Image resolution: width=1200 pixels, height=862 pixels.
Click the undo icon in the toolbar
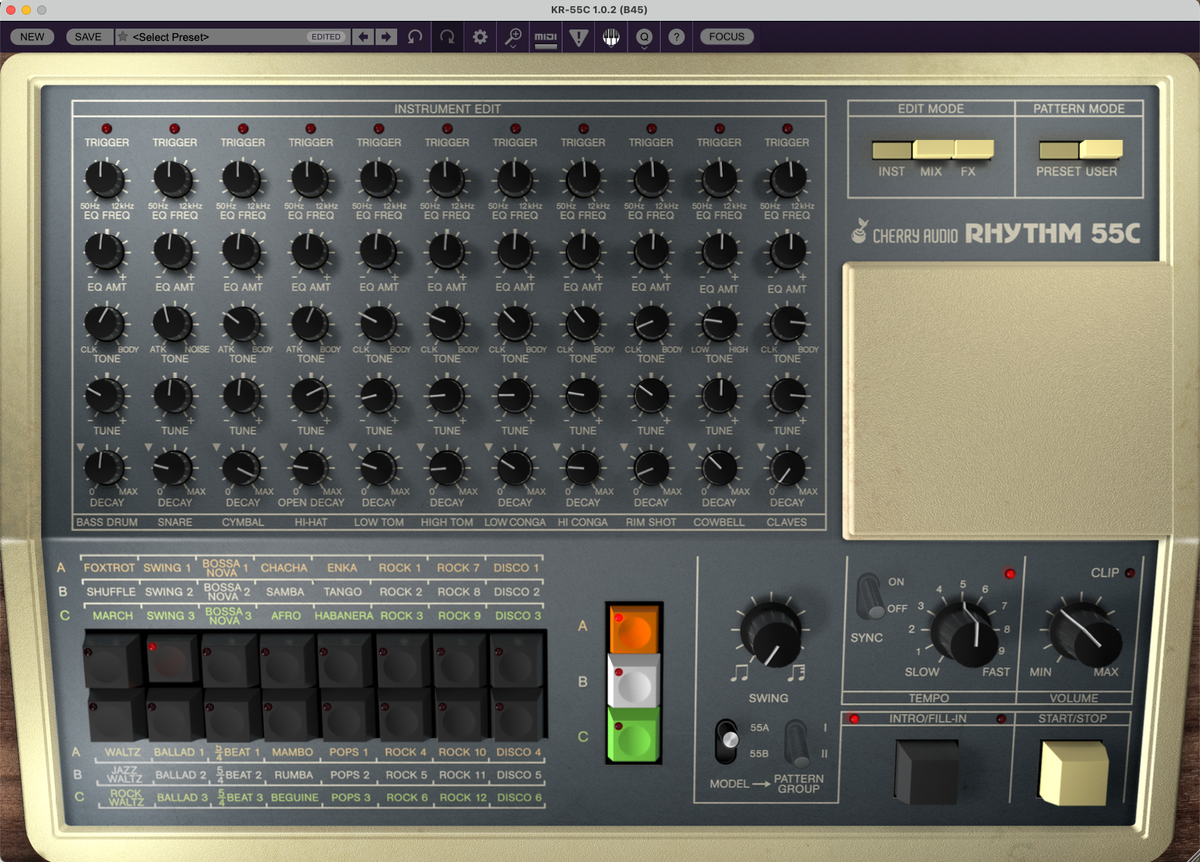(415, 37)
